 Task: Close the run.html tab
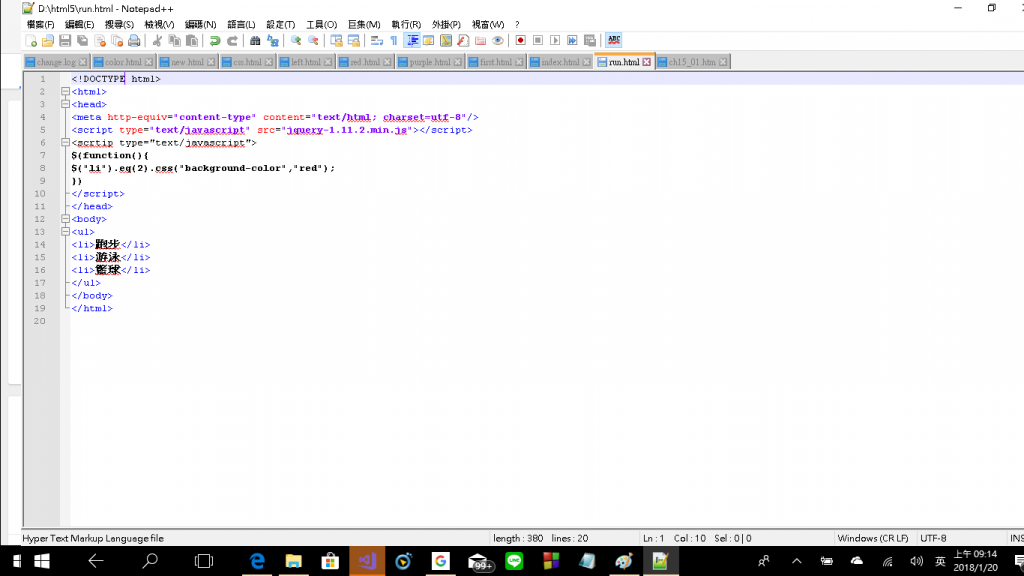pyautogui.click(x=647, y=62)
